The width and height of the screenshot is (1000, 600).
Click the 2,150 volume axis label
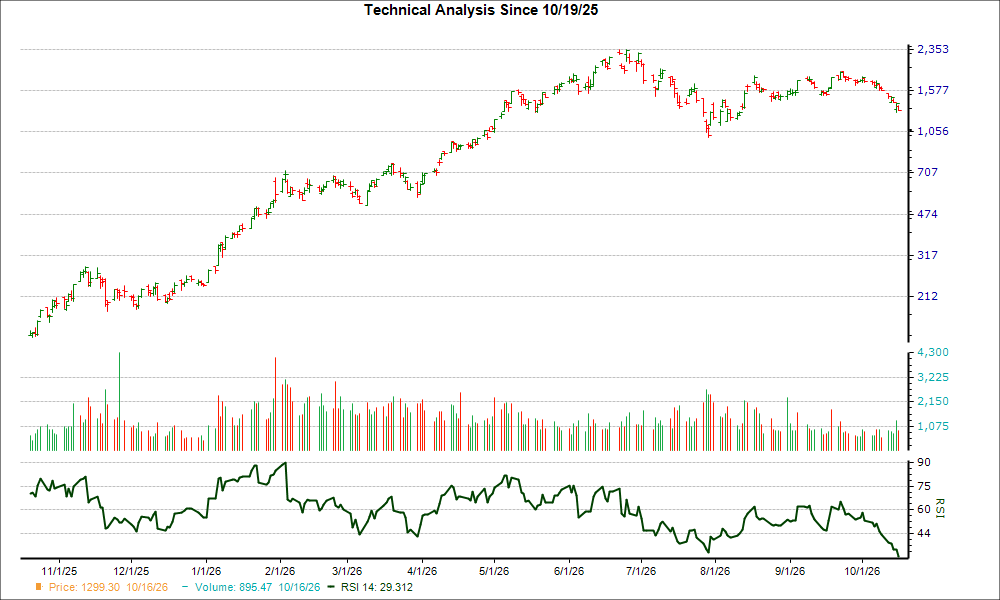(x=933, y=402)
